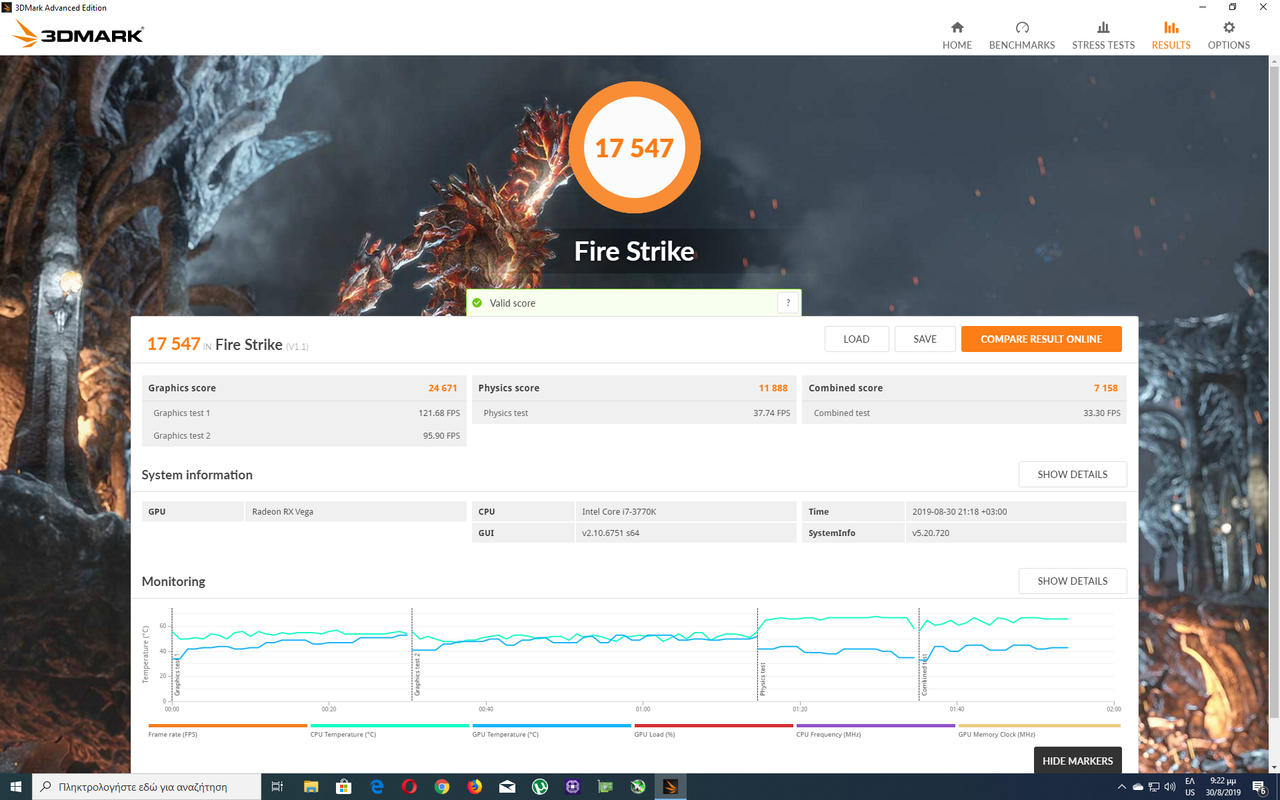The height and width of the screenshot is (800, 1280).
Task: Click the Physics score value 11 888
Action: tap(773, 388)
